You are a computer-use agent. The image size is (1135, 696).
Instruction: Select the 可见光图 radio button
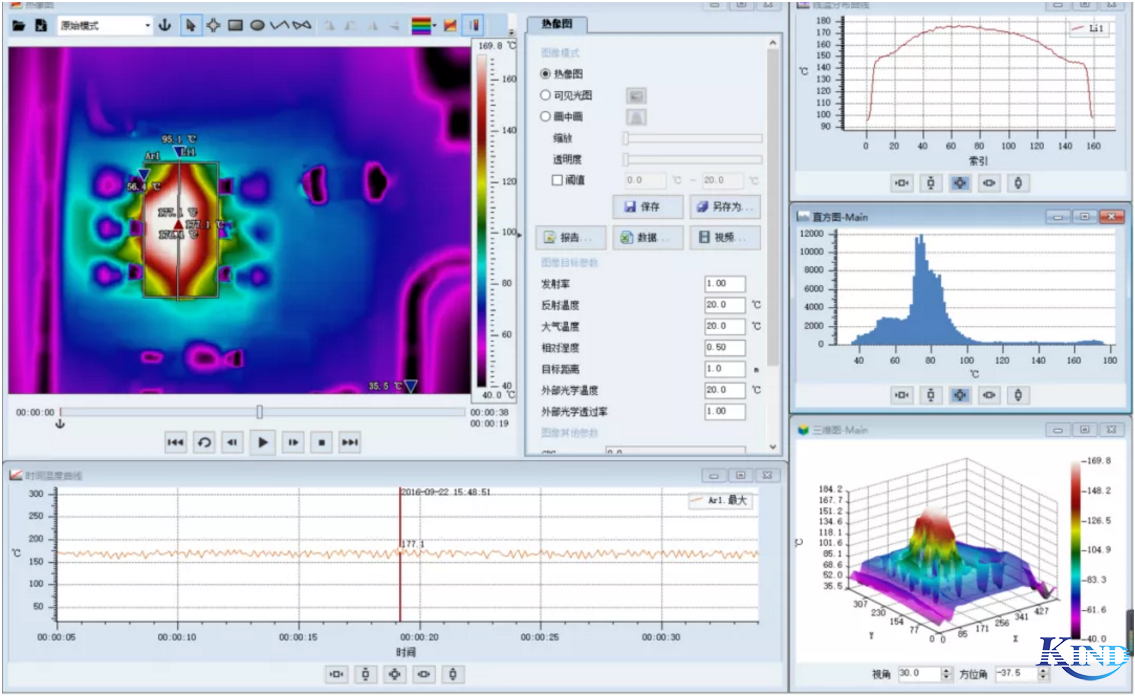pos(545,95)
